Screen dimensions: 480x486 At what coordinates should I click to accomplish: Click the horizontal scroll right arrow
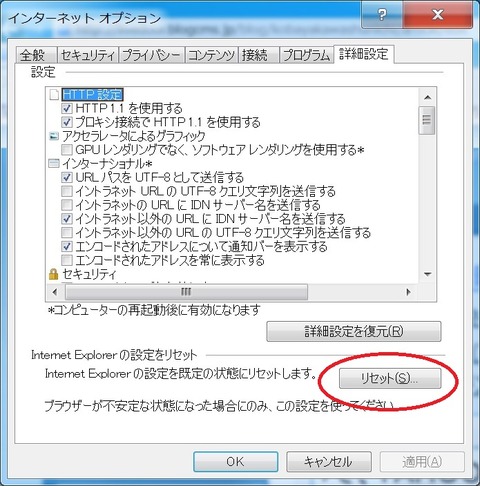point(409,292)
